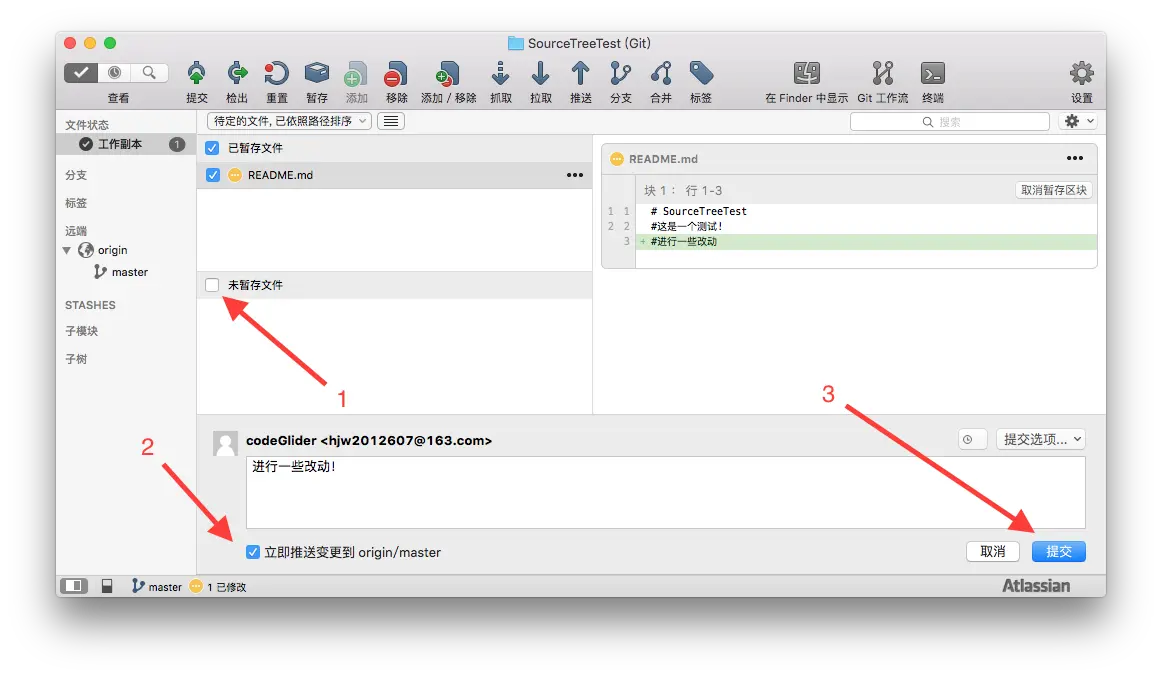This screenshot has height=677, width=1162.
Task: Select the 分支 sidebar section
Action: (x=76, y=175)
